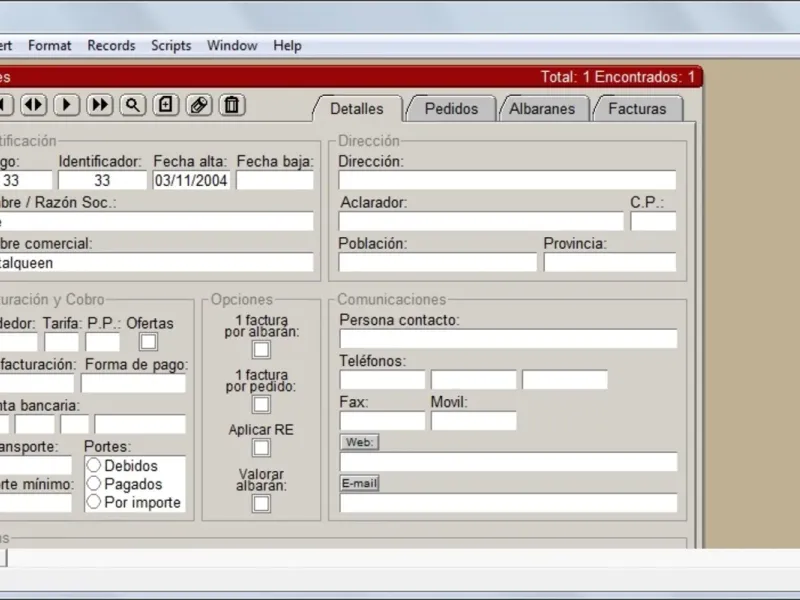Viewport: 800px width, 600px height.
Task: Click the left-right arrows navigation icon
Action: [34, 105]
